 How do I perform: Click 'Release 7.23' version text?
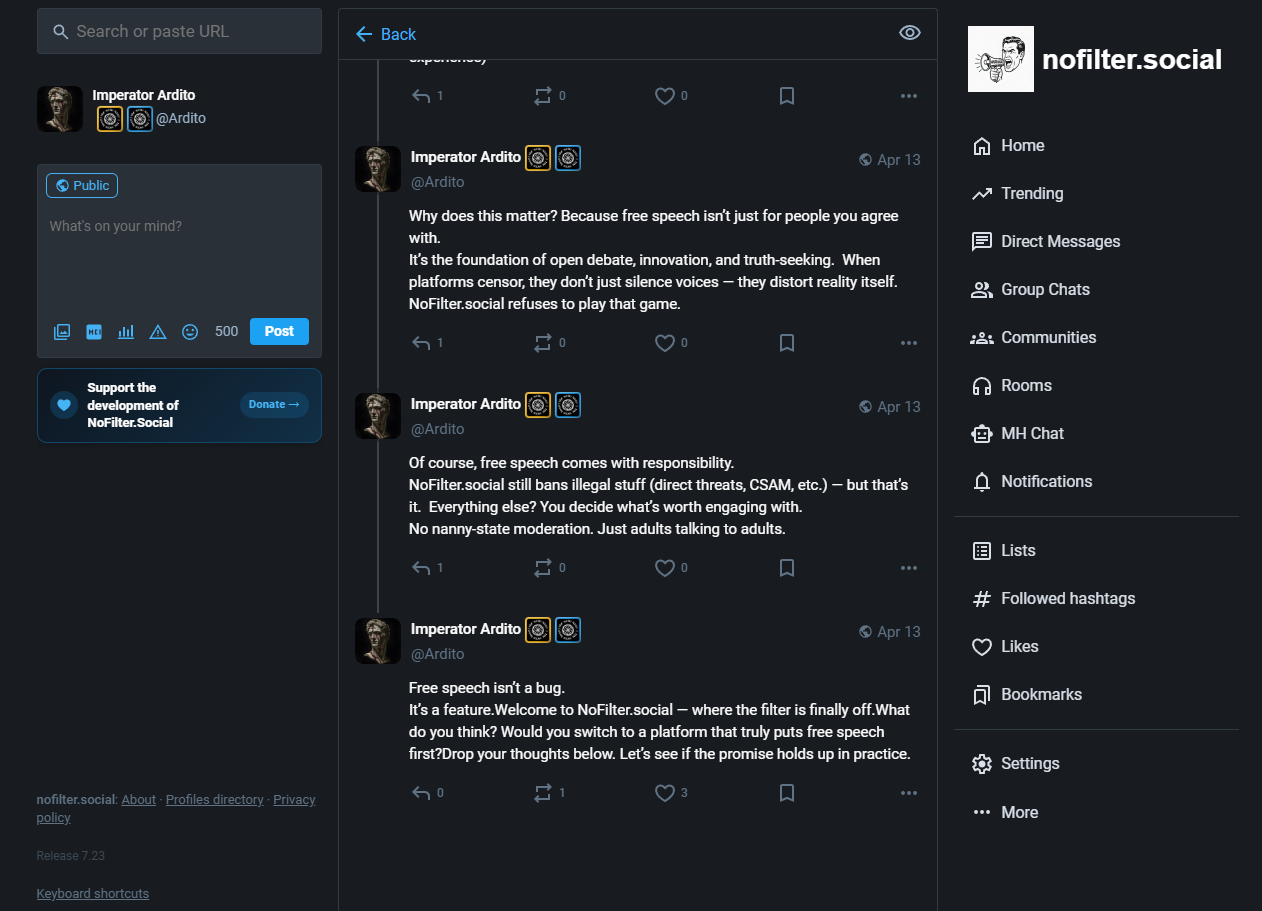(x=71, y=856)
